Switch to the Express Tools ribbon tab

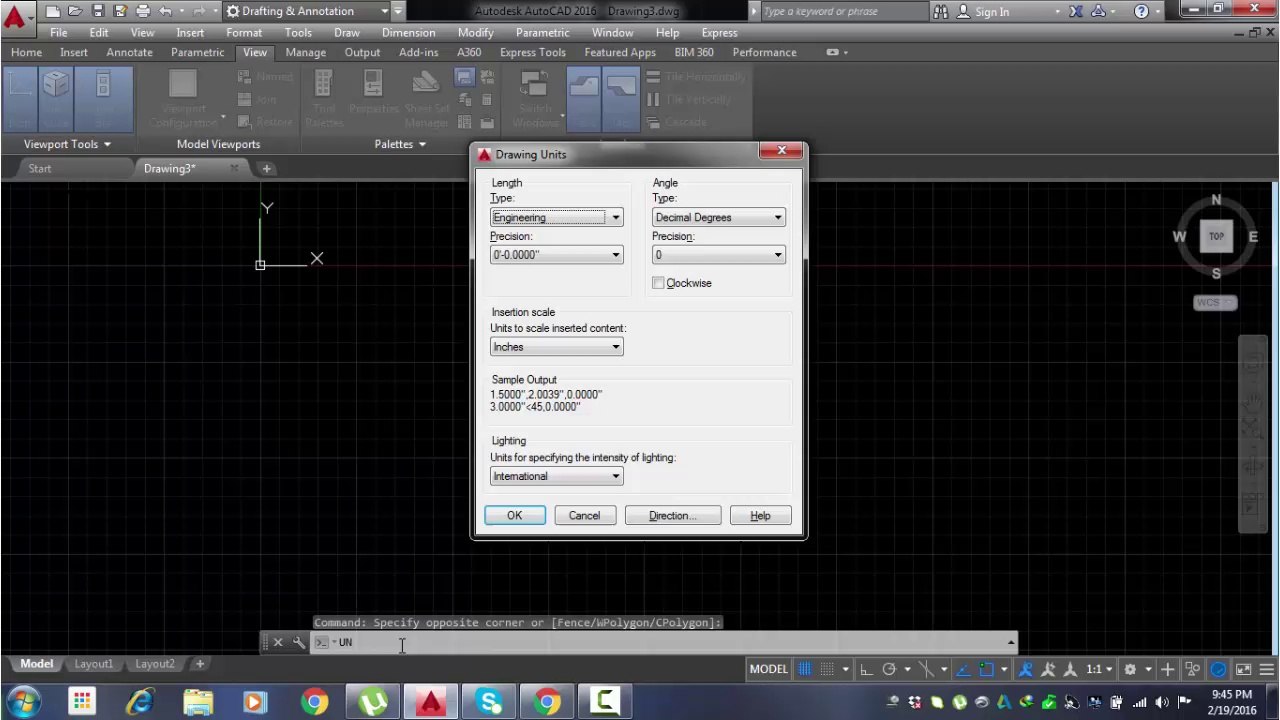[533, 52]
